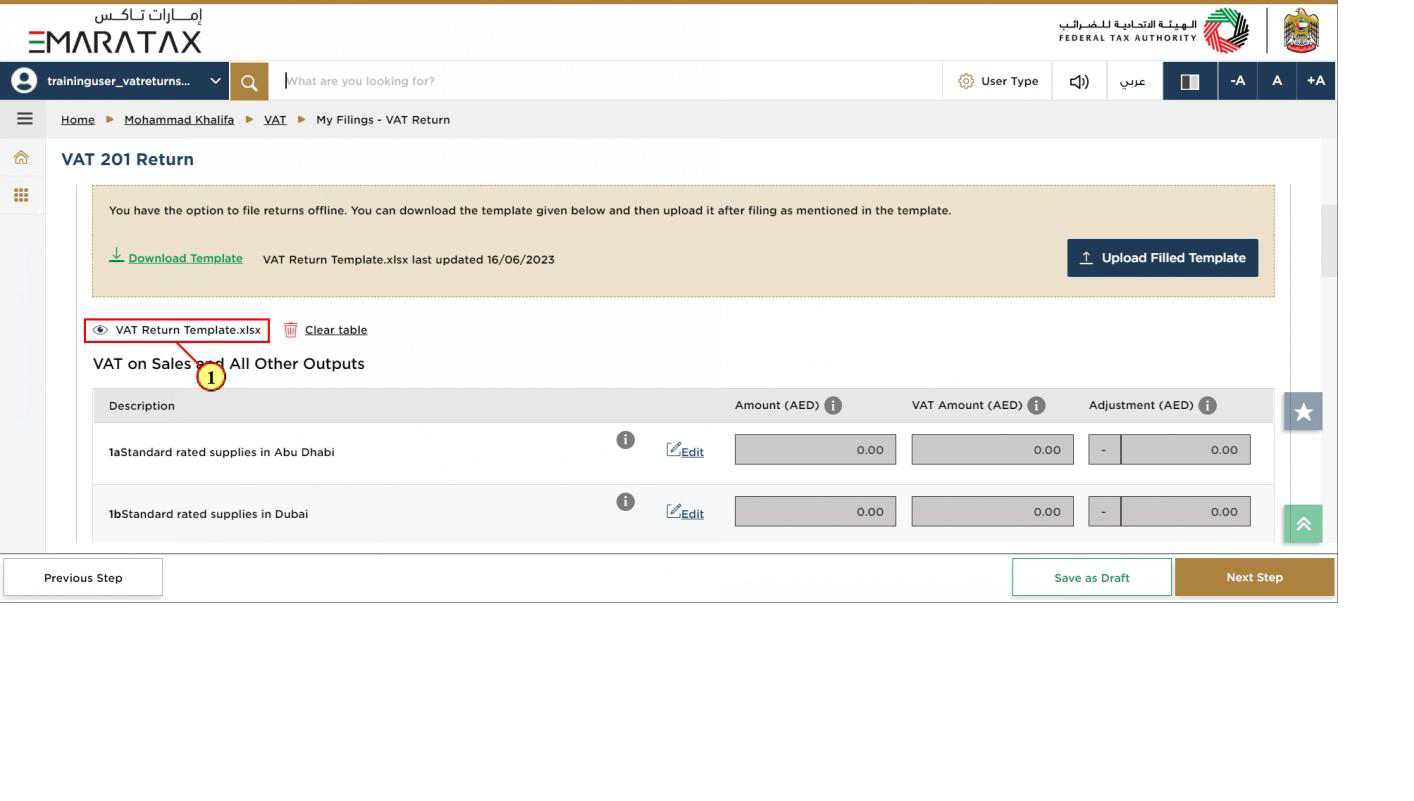Click the info icon for row 1a Abu Dhabi
The height and width of the screenshot is (801, 1414).
(625, 439)
